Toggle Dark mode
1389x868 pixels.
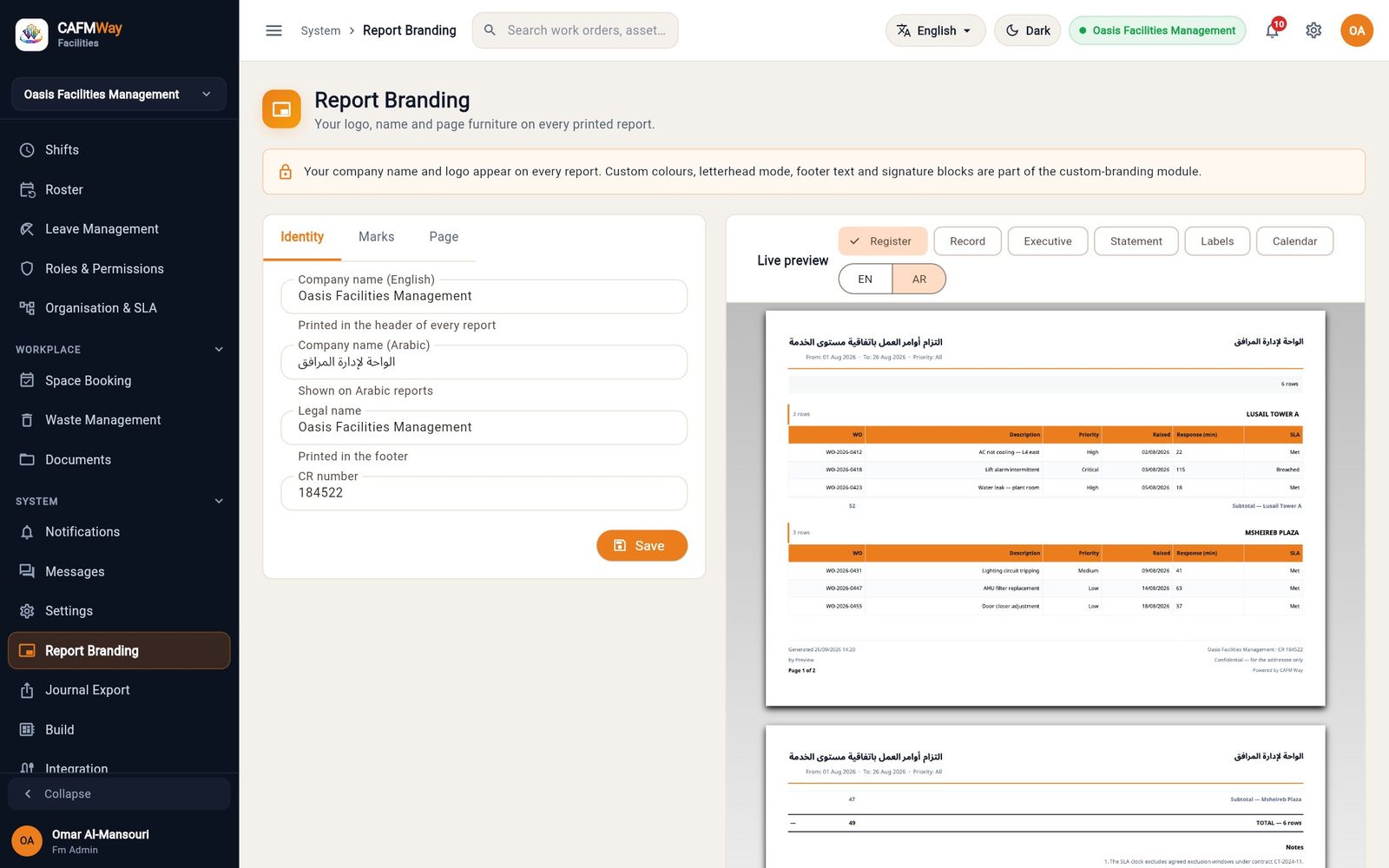tap(1027, 30)
